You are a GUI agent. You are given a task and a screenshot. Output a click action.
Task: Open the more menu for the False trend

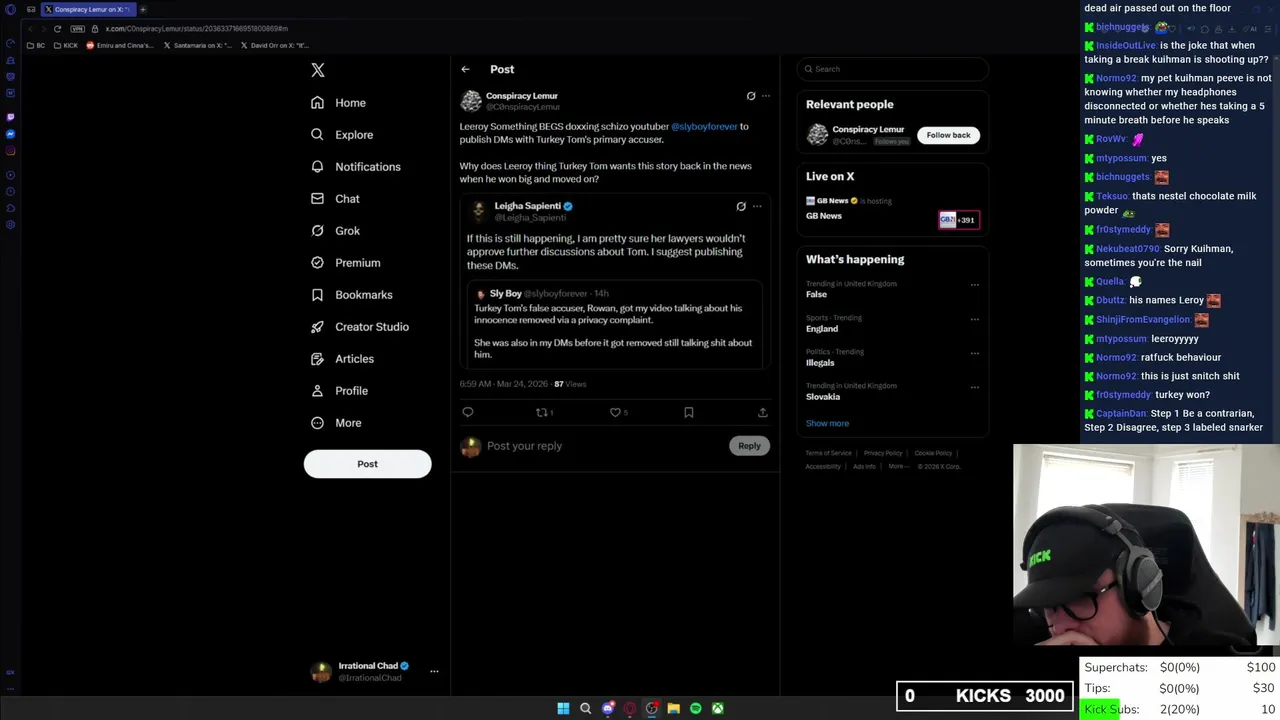(x=974, y=285)
